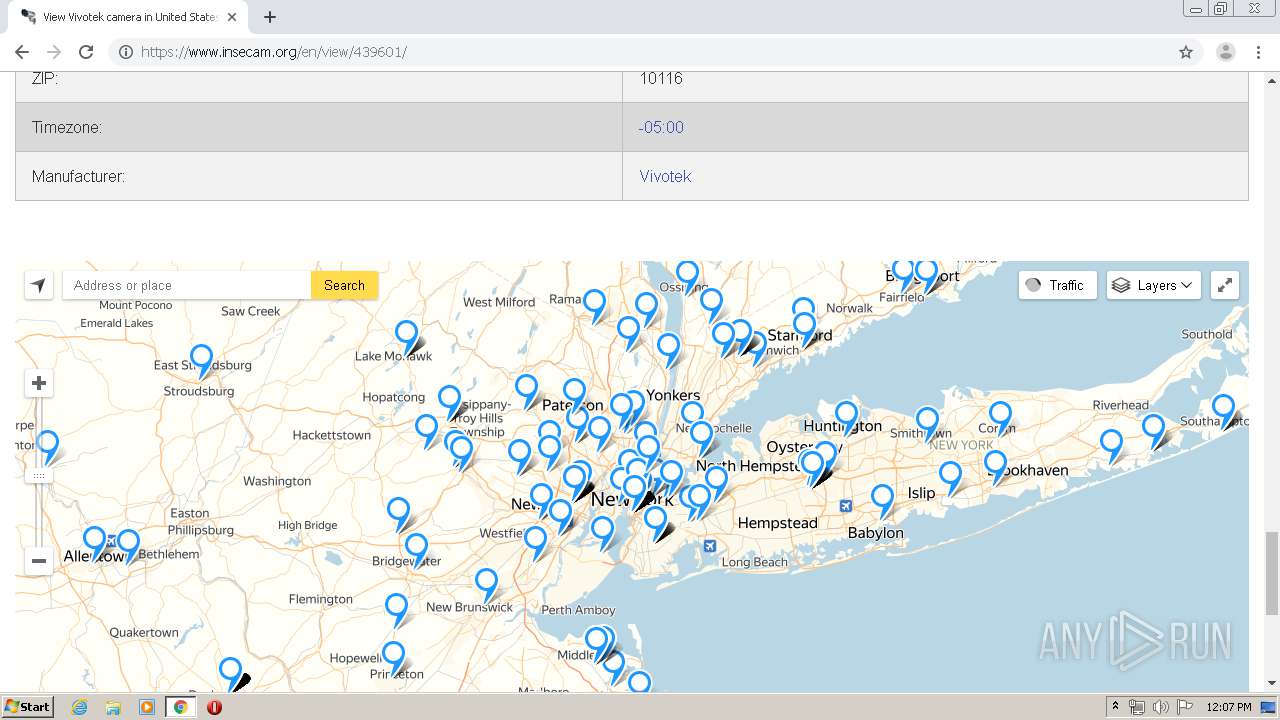Open a new browser tab
Image resolution: width=1280 pixels, height=720 pixels.
tap(270, 17)
